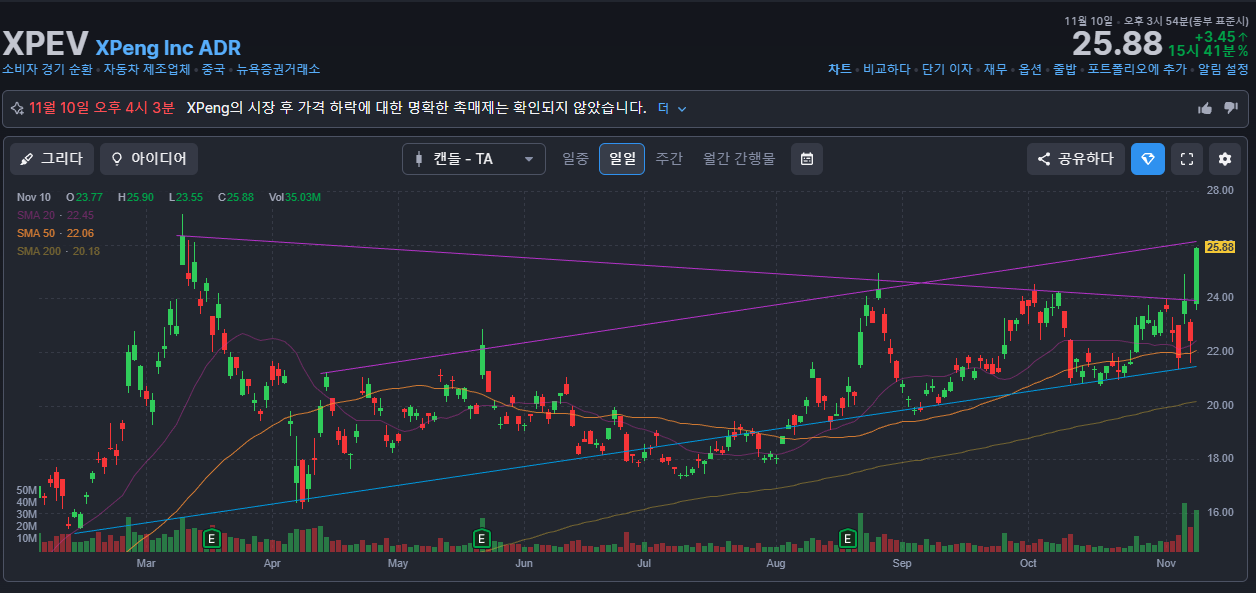Switch to 일중 intraday interval
Image resolution: width=1256 pixels, height=593 pixels.
[575, 159]
